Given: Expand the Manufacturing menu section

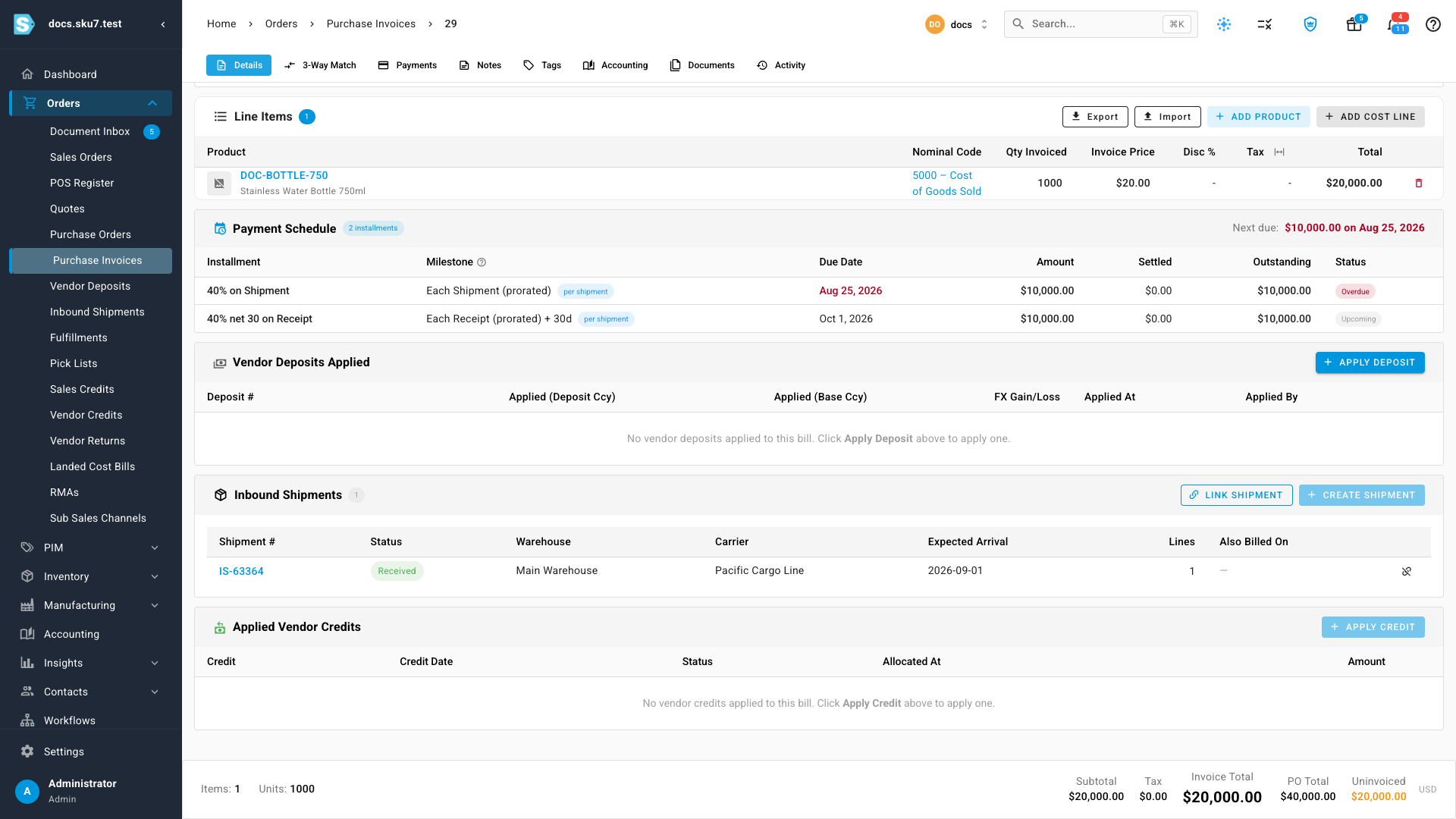Looking at the screenshot, I should [x=155, y=605].
